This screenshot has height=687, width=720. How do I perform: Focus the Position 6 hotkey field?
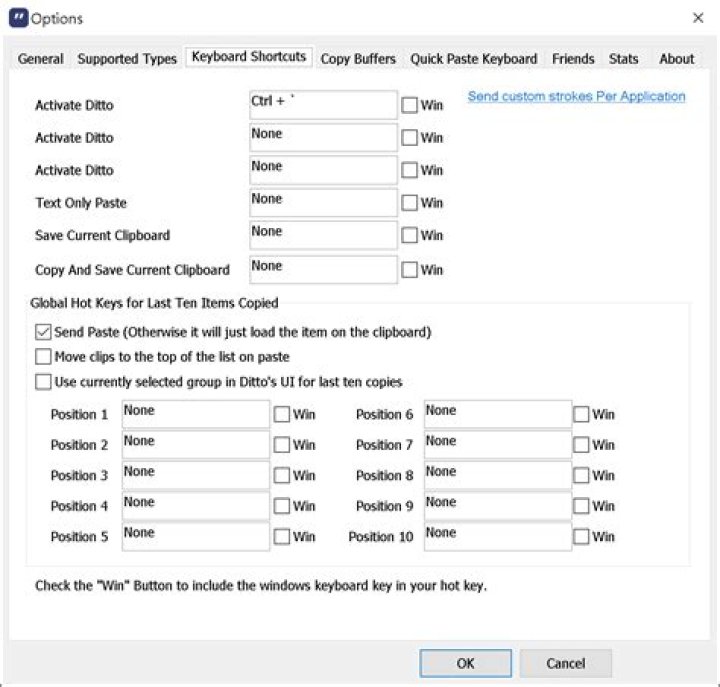[498, 414]
